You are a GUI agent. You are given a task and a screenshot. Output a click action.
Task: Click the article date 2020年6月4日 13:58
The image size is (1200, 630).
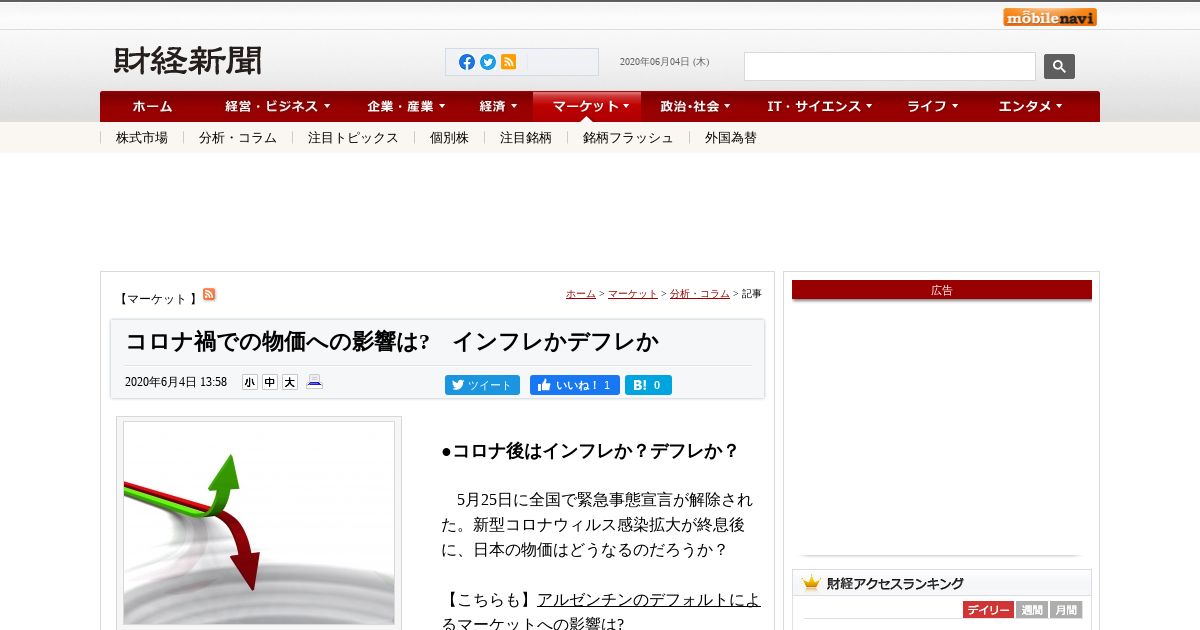(176, 382)
